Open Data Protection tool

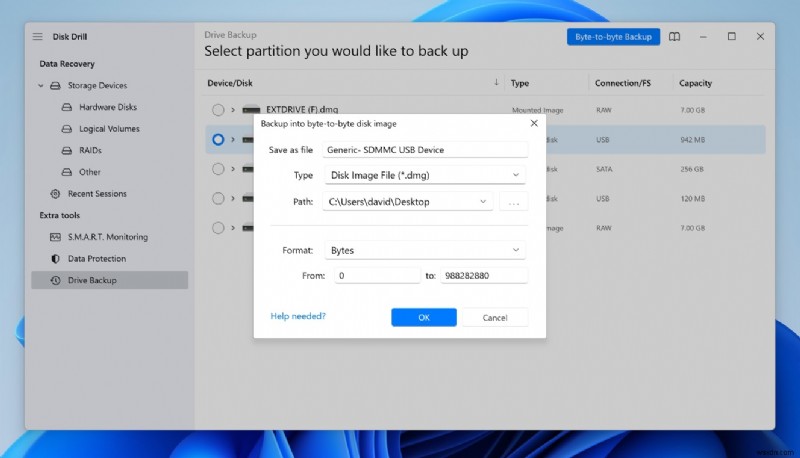(97, 259)
